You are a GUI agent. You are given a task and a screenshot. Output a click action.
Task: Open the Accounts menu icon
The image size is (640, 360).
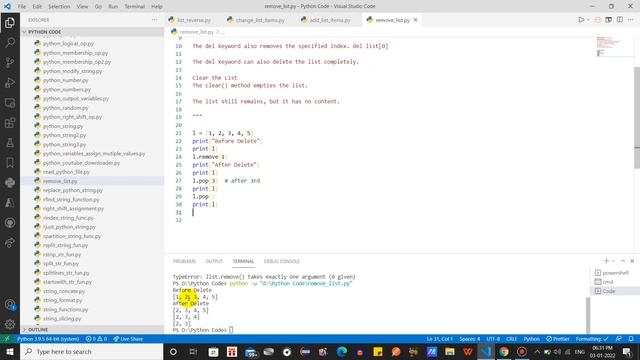[10, 304]
